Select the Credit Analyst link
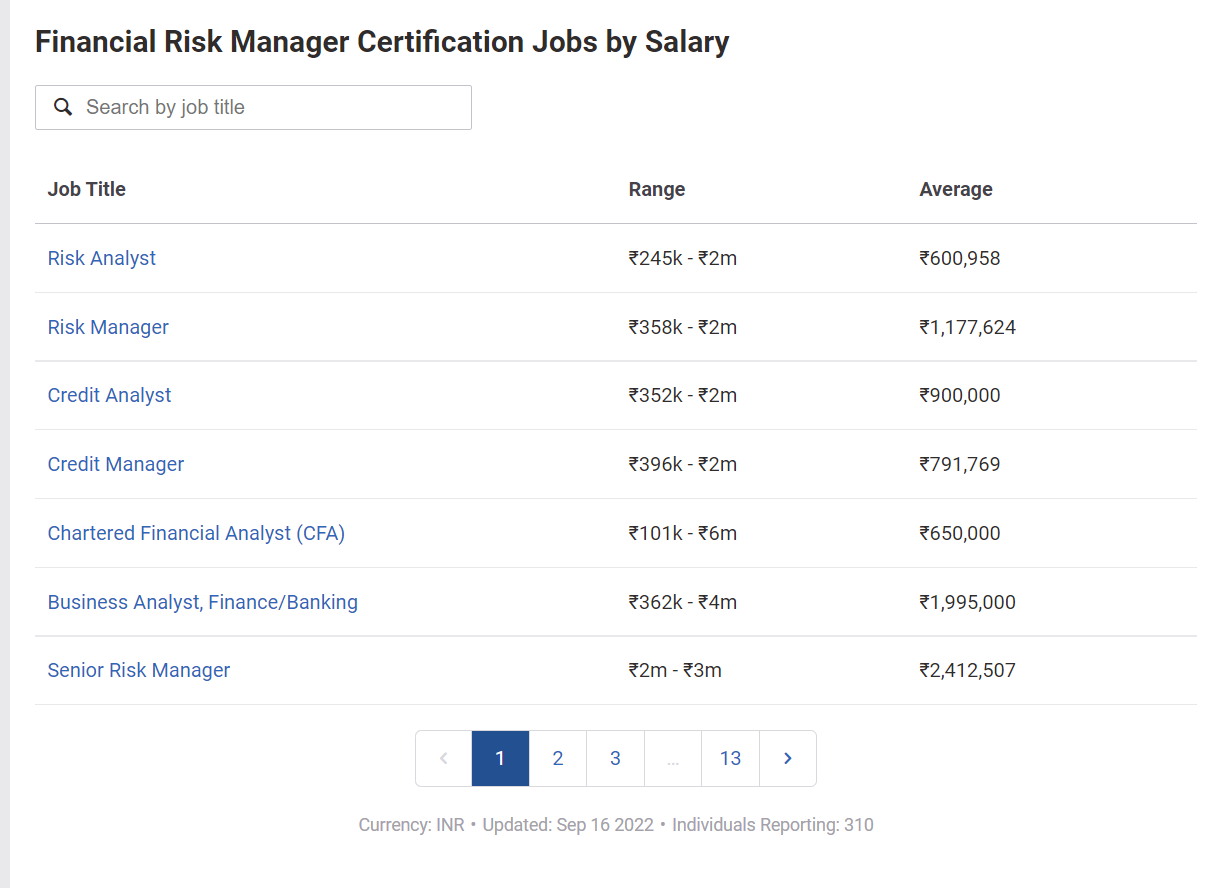1213x889 pixels. pos(109,395)
